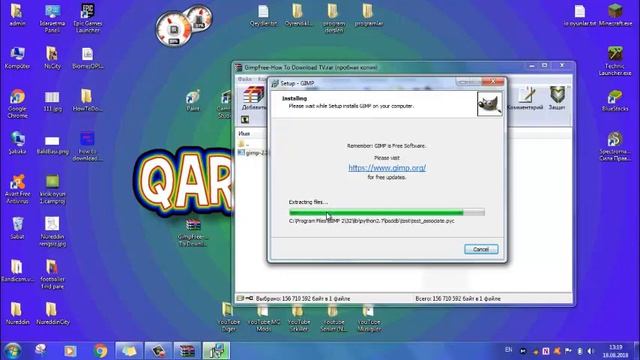The width and height of the screenshot is (640, 360).
Task: Click the up-one-level icon in WinRAR
Action: coord(245,120)
